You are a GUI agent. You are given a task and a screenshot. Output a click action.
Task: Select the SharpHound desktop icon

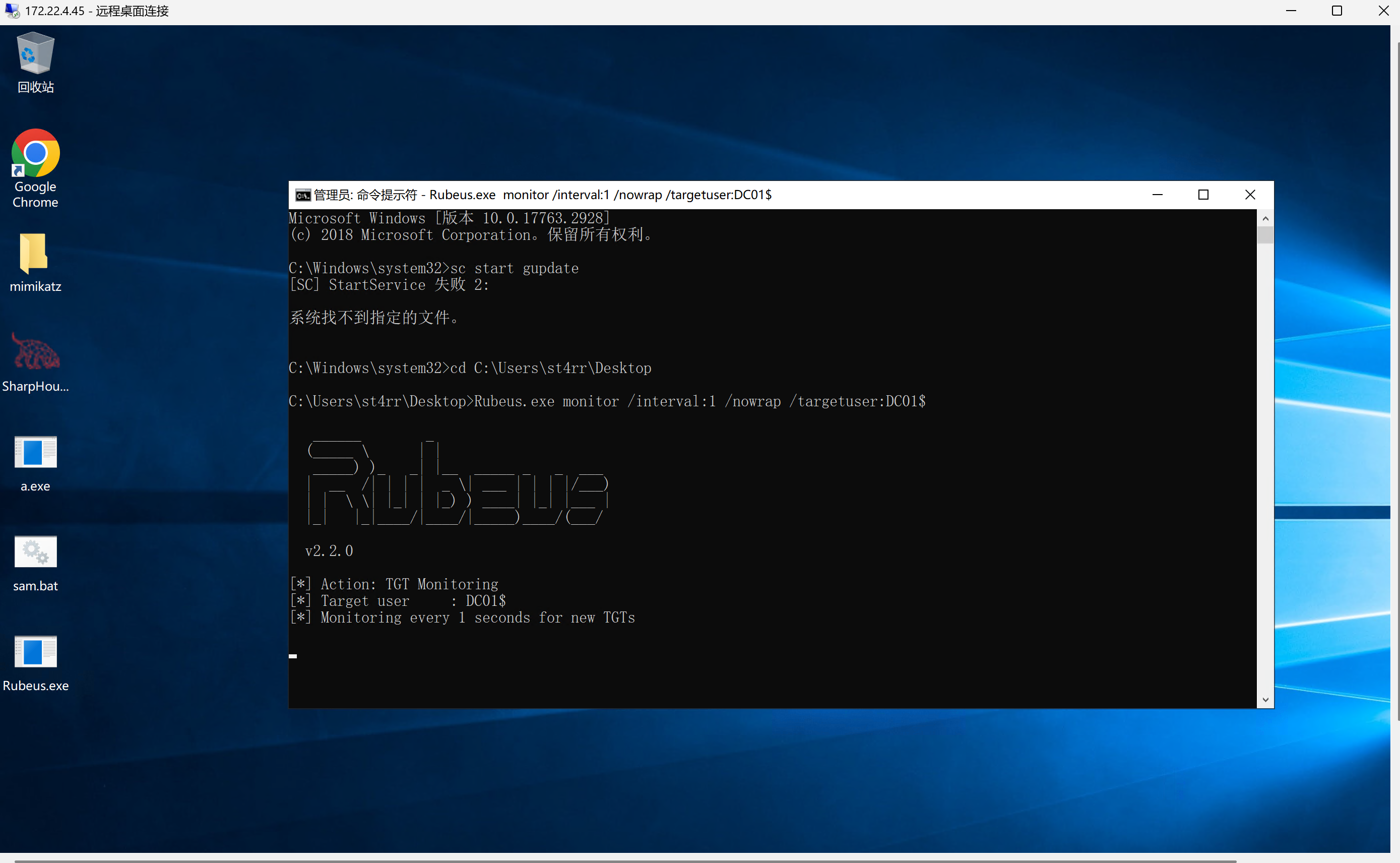pos(35,362)
